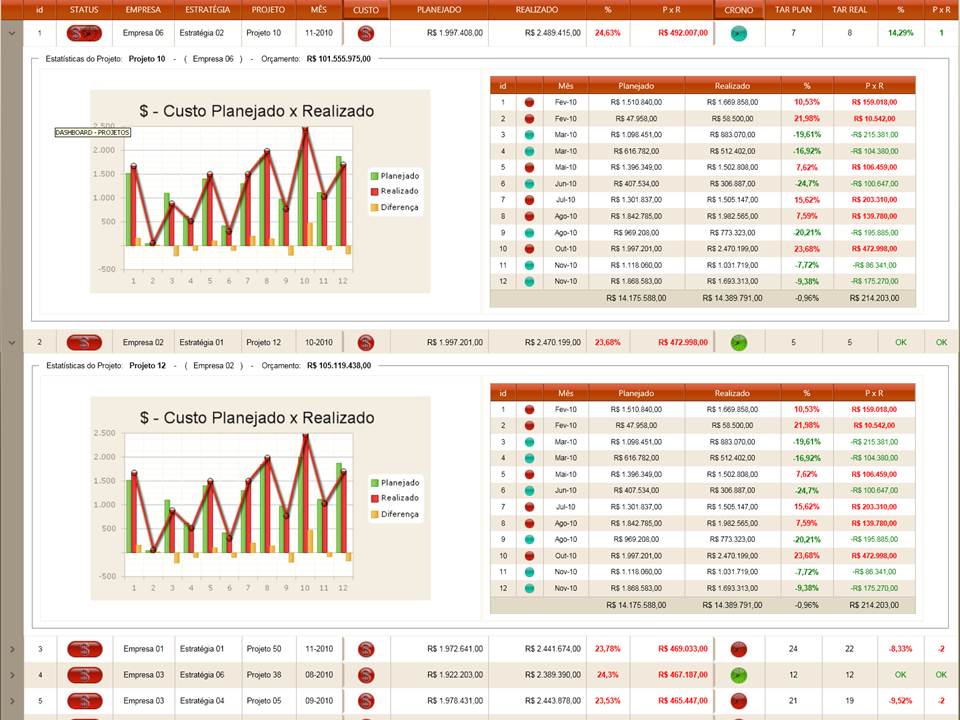
Task: Sort by the PLANEJADO column header
Action: (439, 10)
